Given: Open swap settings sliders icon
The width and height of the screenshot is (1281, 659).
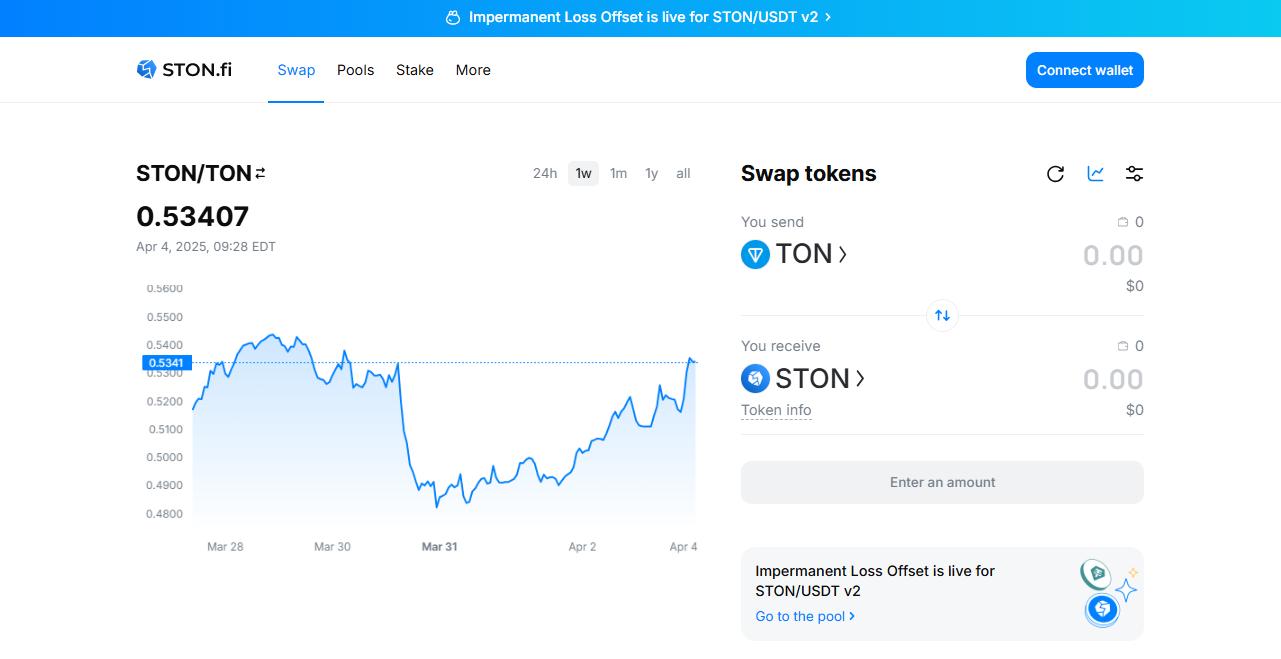Looking at the screenshot, I should tap(1134, 173).
